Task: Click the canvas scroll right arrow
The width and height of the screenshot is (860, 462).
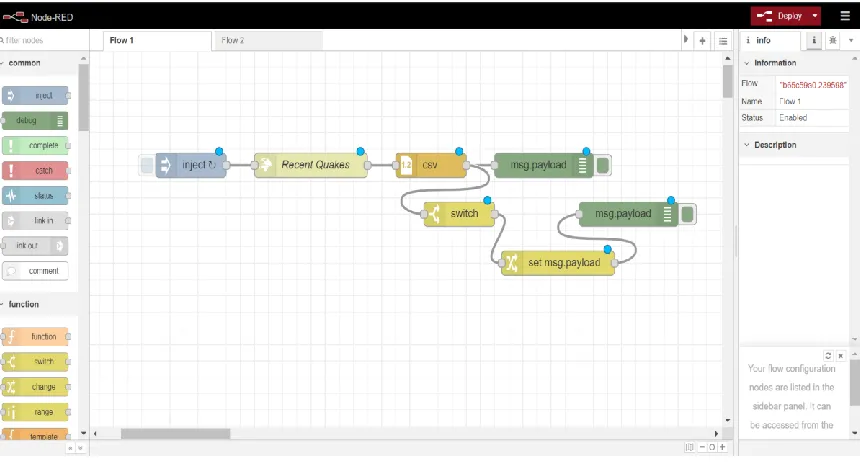Action: pyautogui.click(x=716, y=433)
